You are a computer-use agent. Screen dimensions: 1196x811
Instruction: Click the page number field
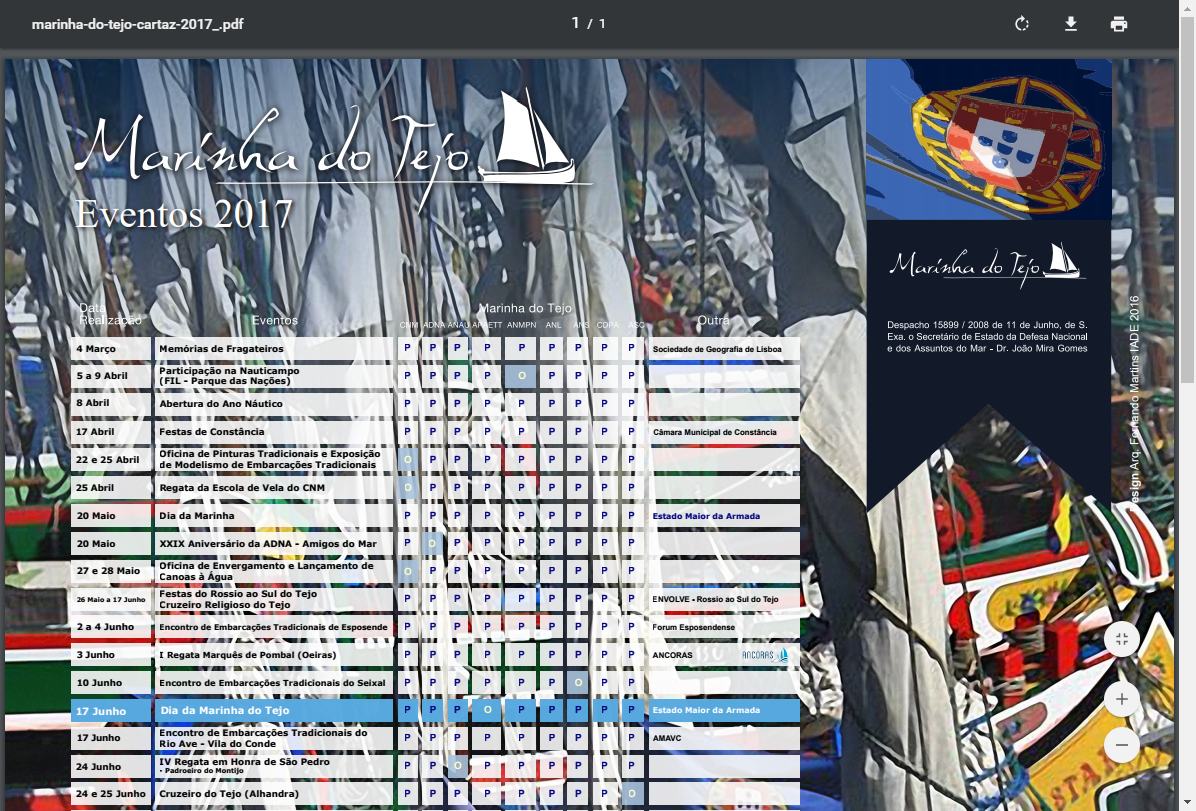point(576,24)
